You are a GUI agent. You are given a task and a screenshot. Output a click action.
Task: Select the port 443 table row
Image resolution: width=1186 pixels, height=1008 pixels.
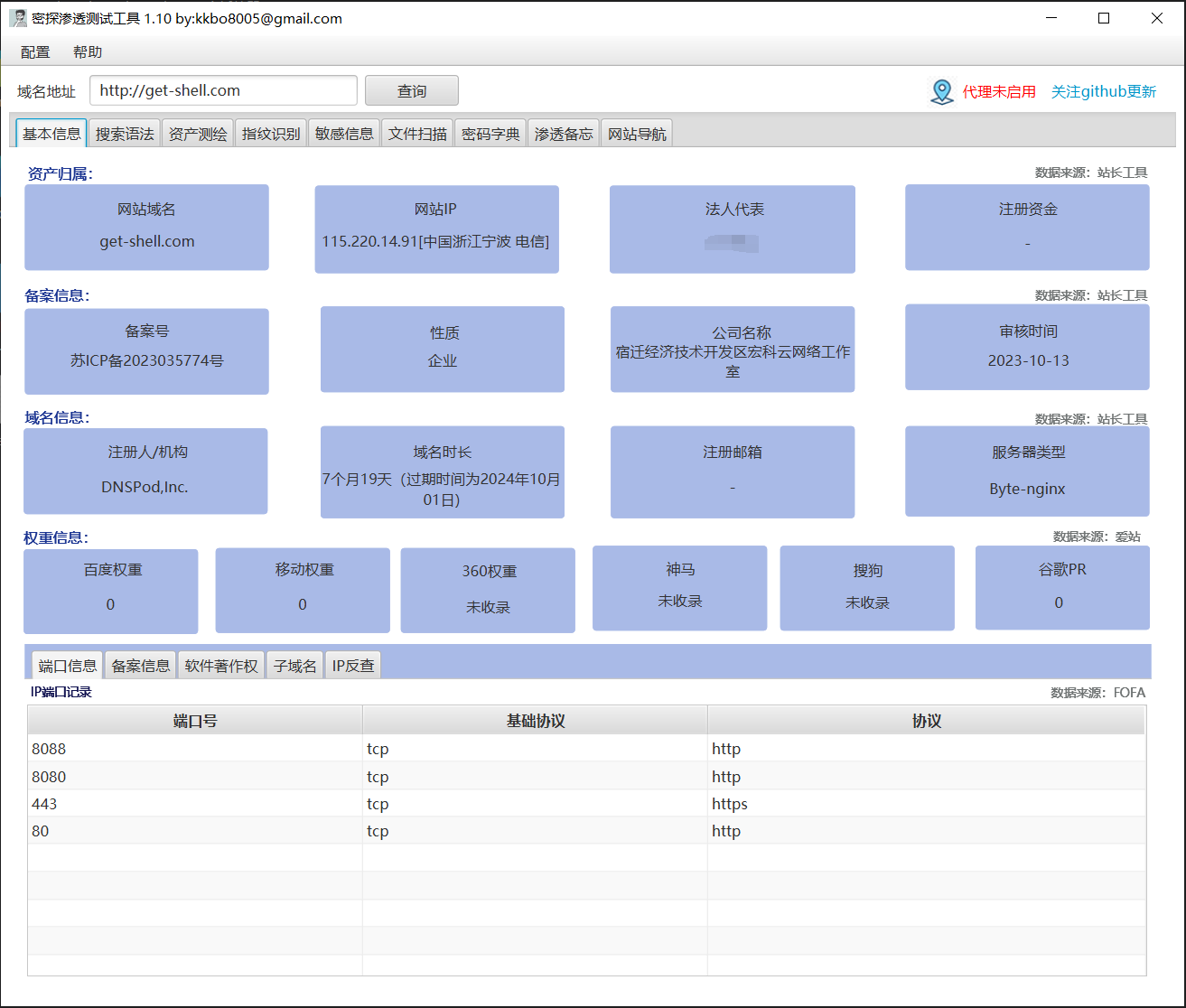(x=587, y=804)
